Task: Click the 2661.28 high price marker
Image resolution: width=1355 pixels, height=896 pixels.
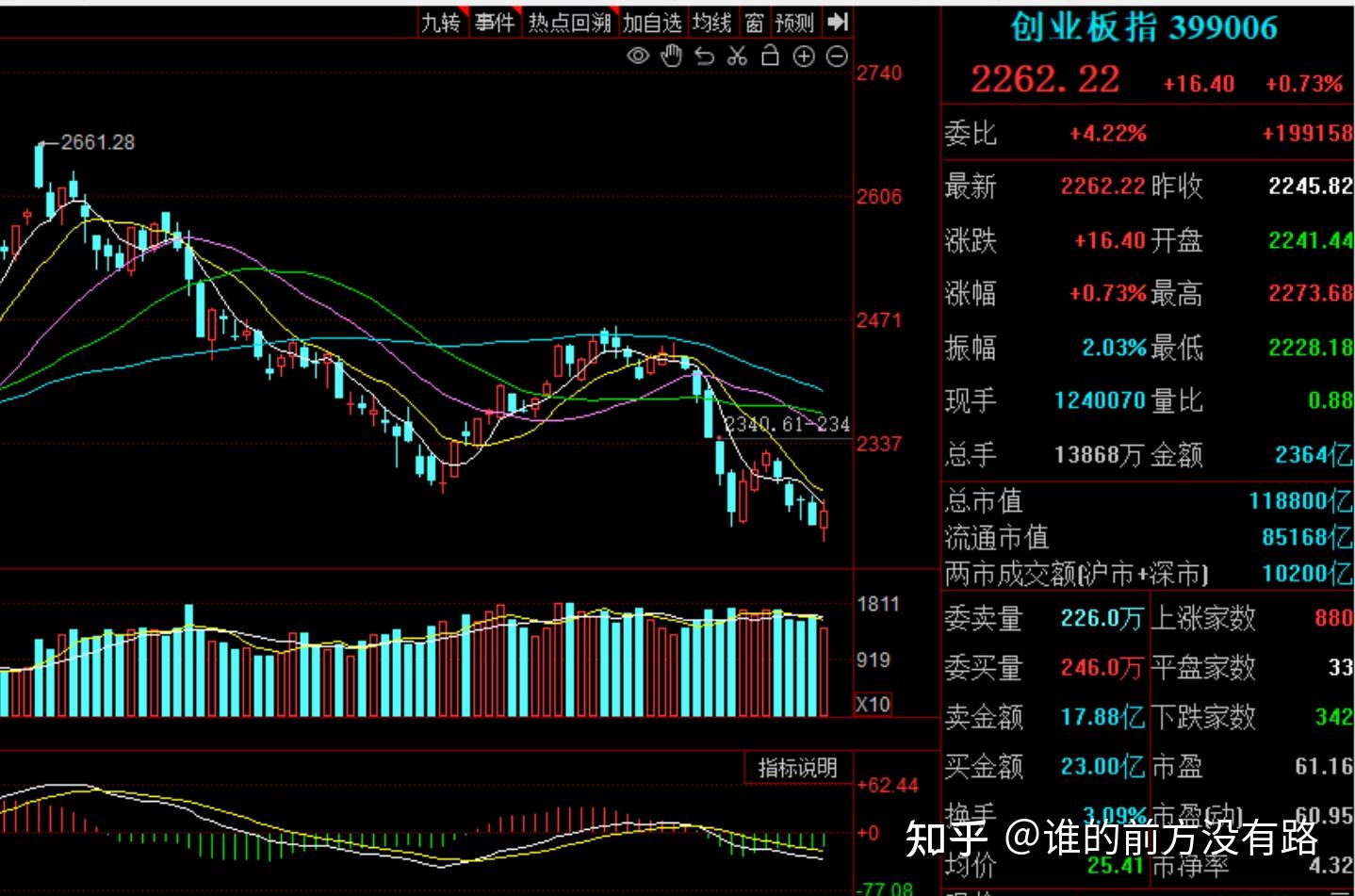Action: coord(98,142)
